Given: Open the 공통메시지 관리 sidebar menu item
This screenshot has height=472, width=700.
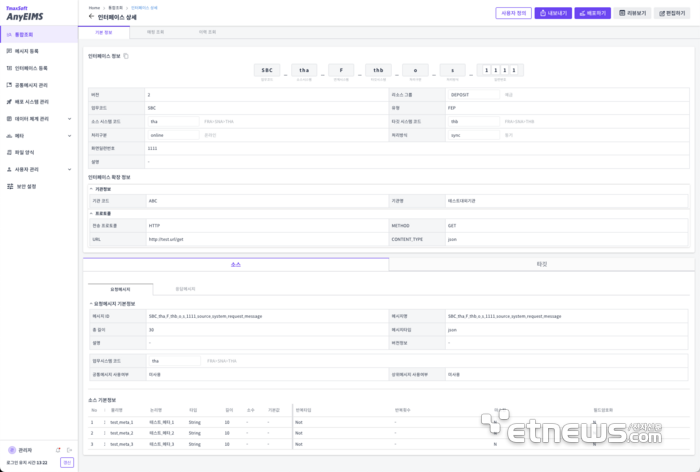Looking at the screenshot, I should pos(39,85).
